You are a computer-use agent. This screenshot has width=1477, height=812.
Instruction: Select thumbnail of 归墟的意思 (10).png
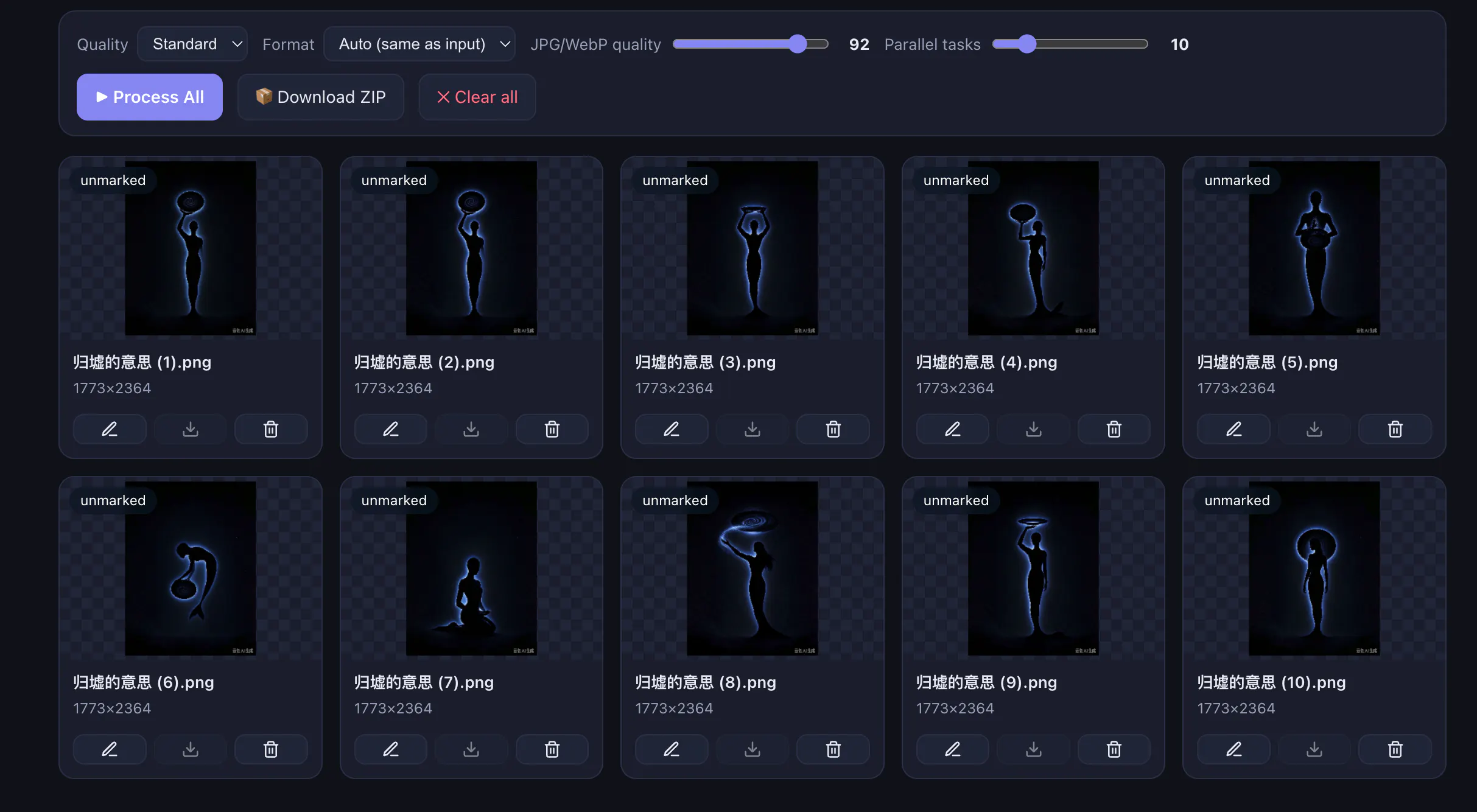click(x=1314, y=569)
